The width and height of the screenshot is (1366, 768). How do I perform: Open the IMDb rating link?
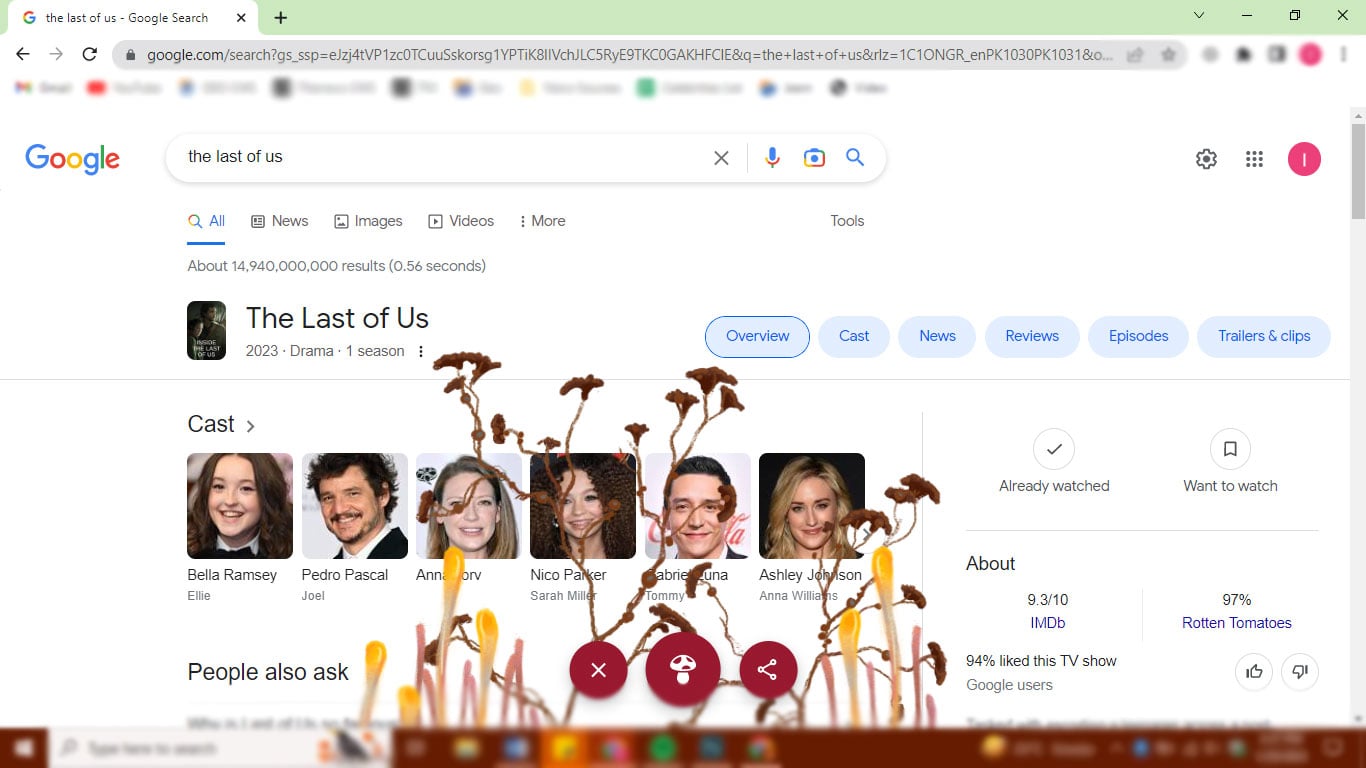coord(1047,622)
